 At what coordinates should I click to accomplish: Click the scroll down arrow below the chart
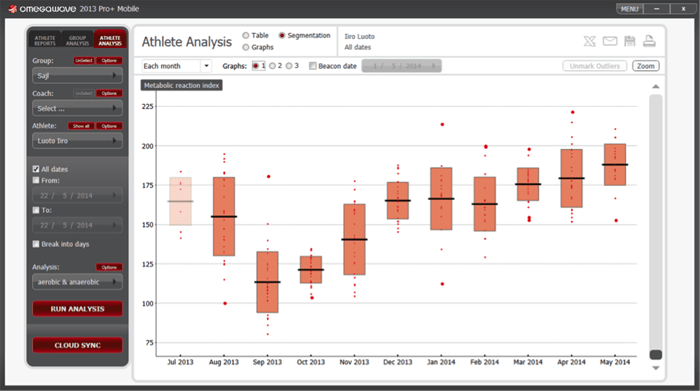(x=655, y=368)
